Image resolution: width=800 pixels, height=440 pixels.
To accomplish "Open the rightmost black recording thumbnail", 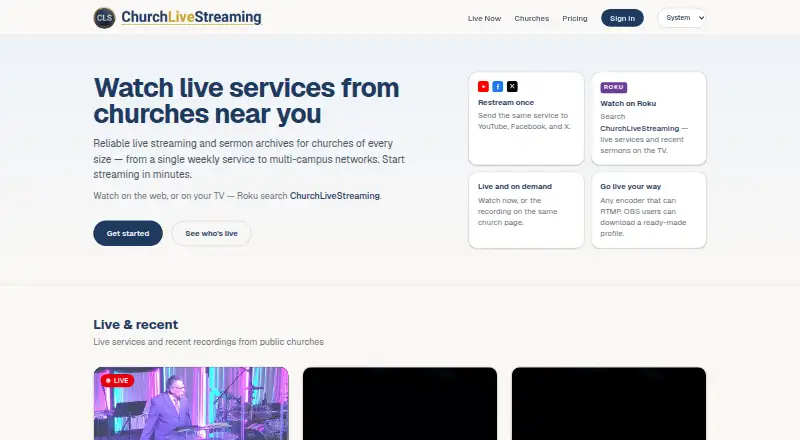I will tap(609, 403).
